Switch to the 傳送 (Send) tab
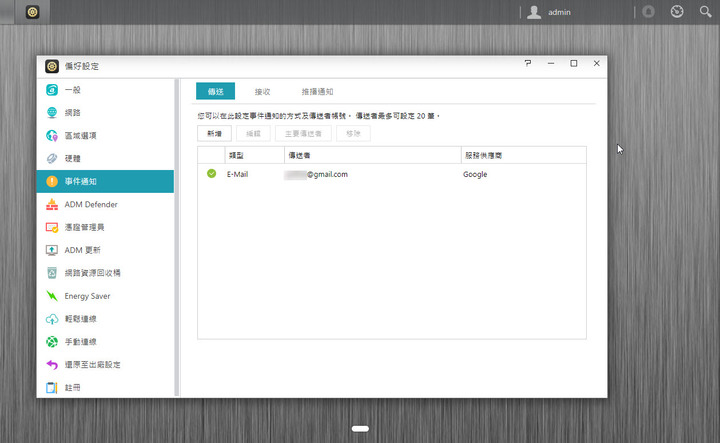 215,91
